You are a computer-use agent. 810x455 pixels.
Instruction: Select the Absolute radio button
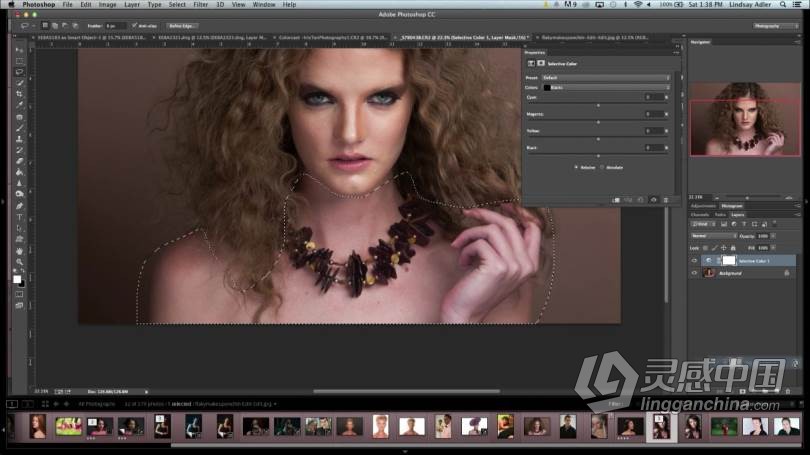coord(602,167)
